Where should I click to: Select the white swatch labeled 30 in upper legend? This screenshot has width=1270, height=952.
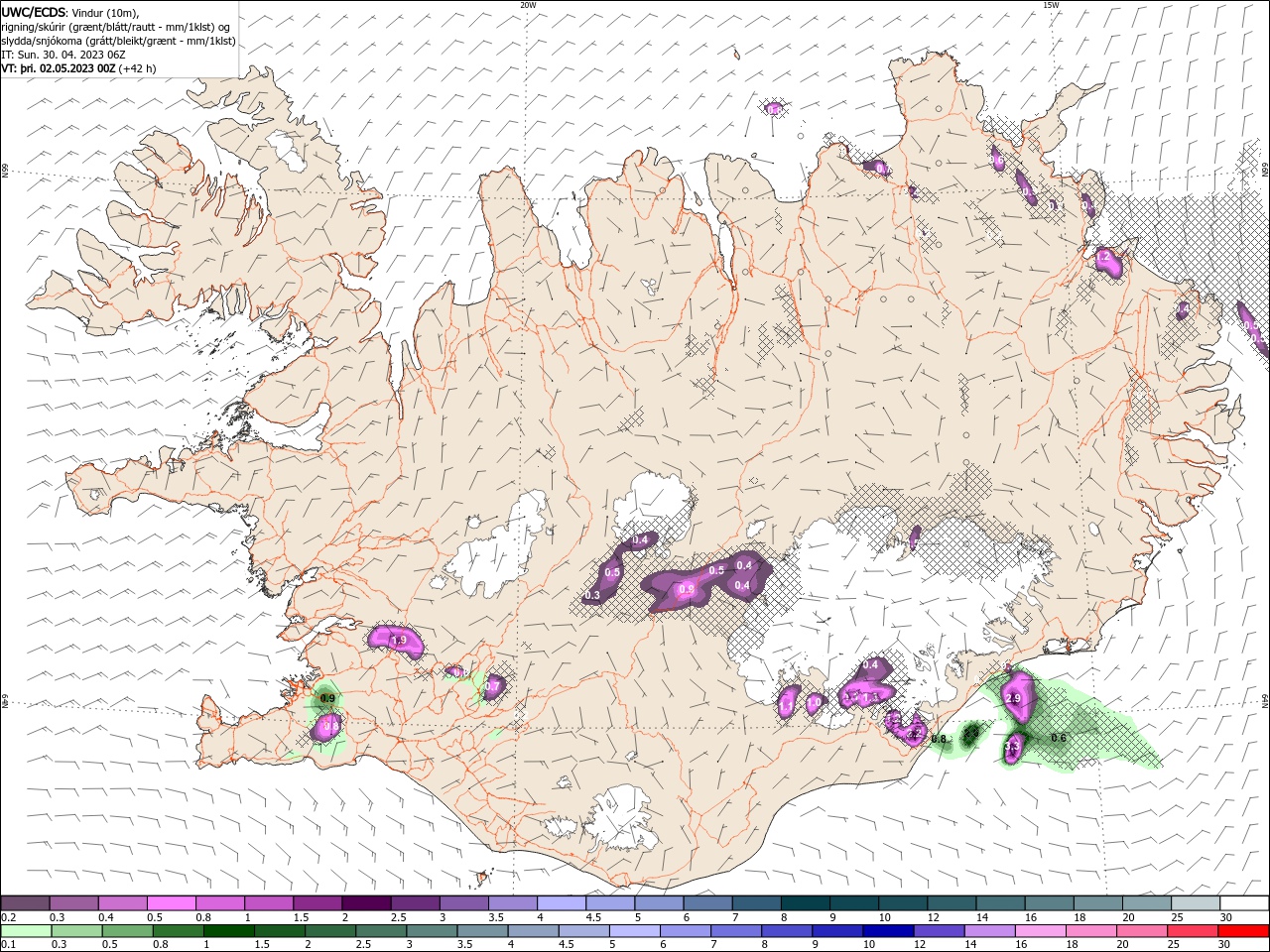point(1244,903)
